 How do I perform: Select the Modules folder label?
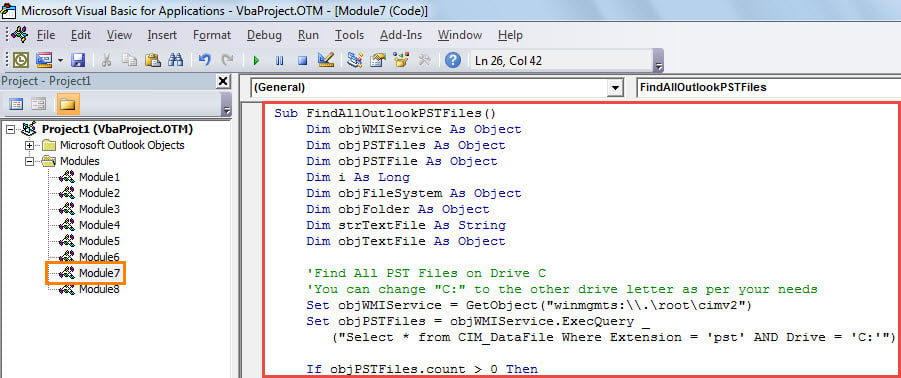tap(80, 161)
